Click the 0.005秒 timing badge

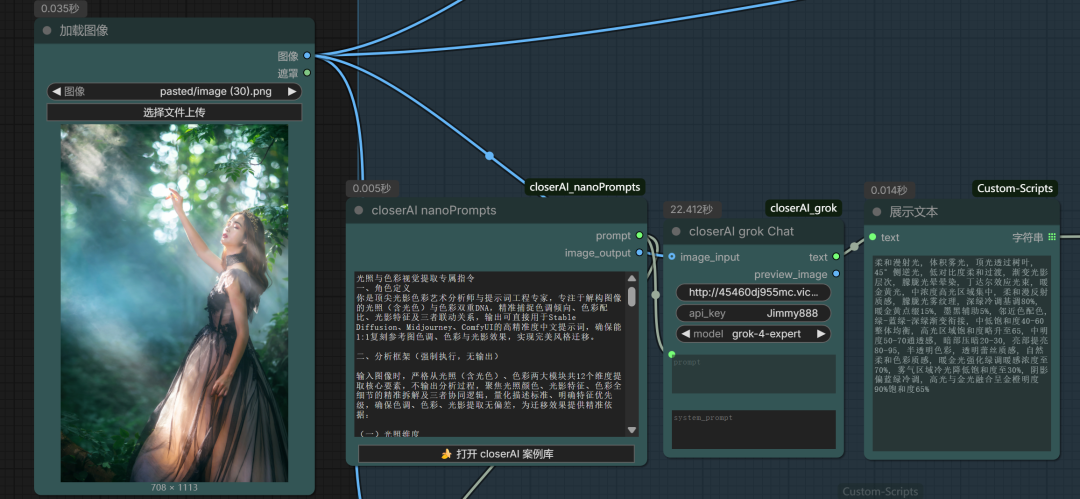pyautogui.click(x=372, y=188)
